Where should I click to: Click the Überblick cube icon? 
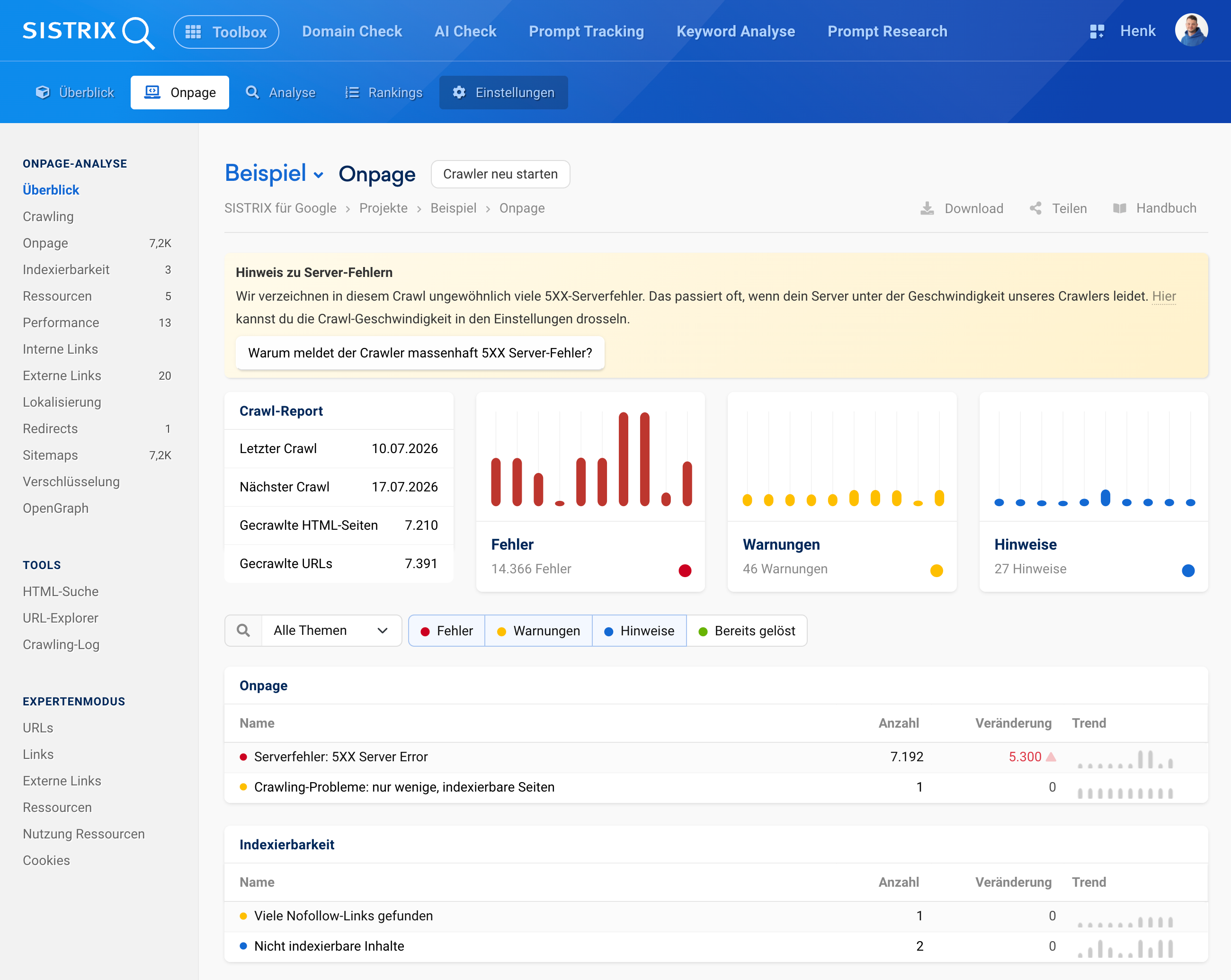(x=42, y=92)
